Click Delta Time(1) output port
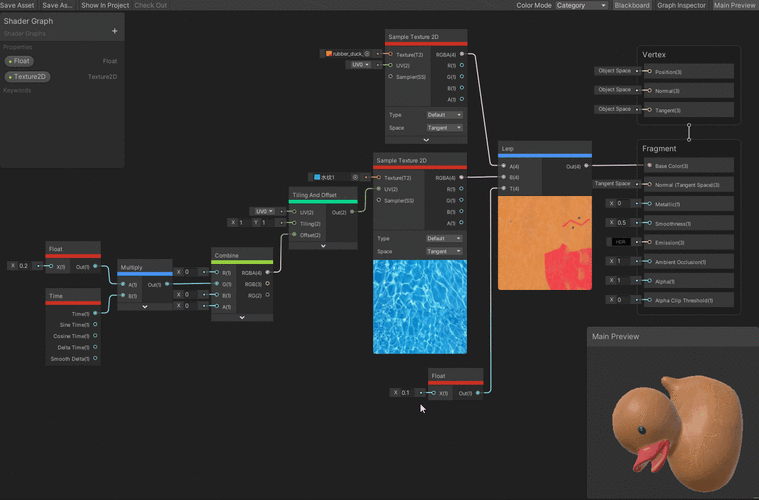 [95, 347]
